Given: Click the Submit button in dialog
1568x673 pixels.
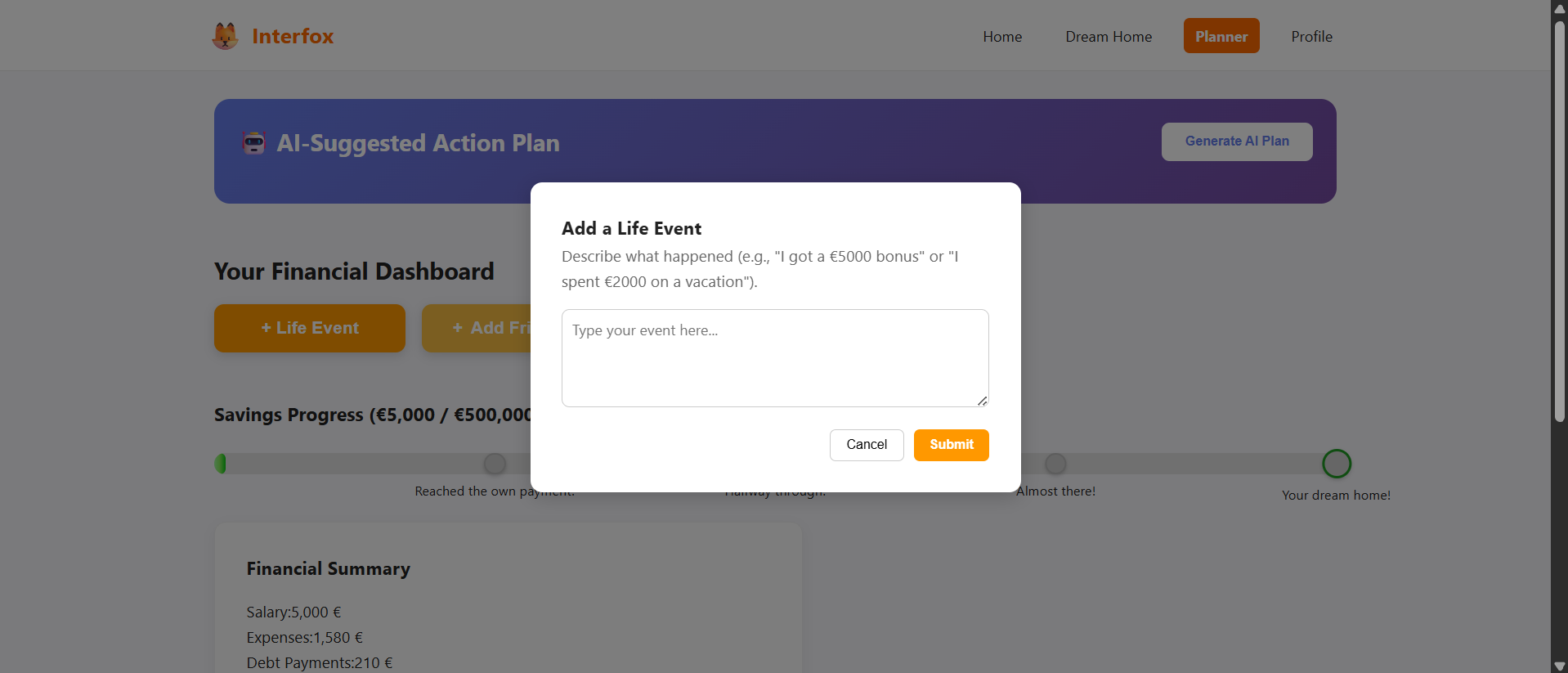Looking at the screenshot, I should [951, 445].
